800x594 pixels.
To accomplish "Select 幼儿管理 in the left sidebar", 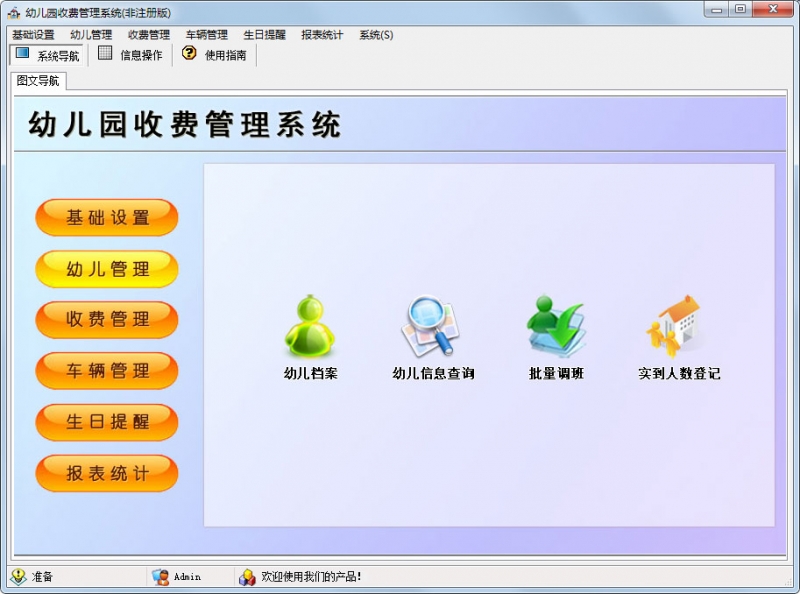I will pyautogui.click(x=106, y=268).
